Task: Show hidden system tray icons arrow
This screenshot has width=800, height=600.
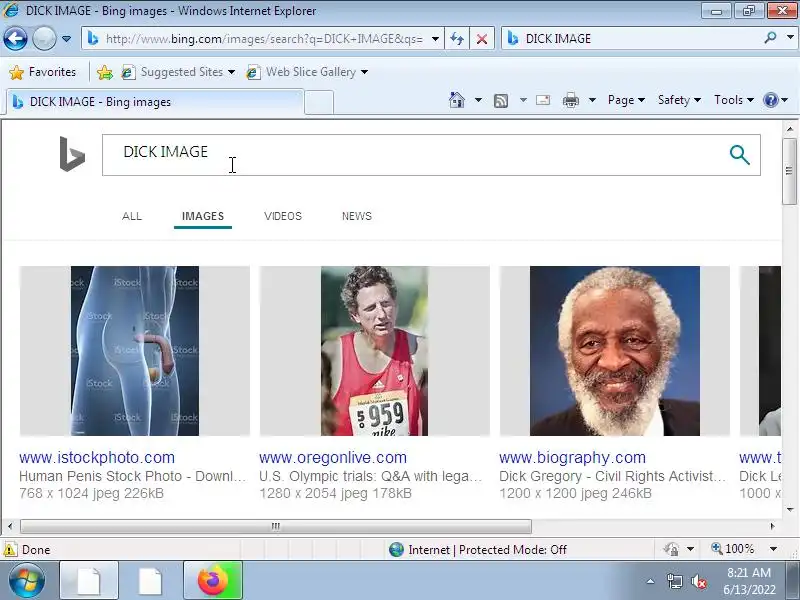Action: tap(651, 581)
